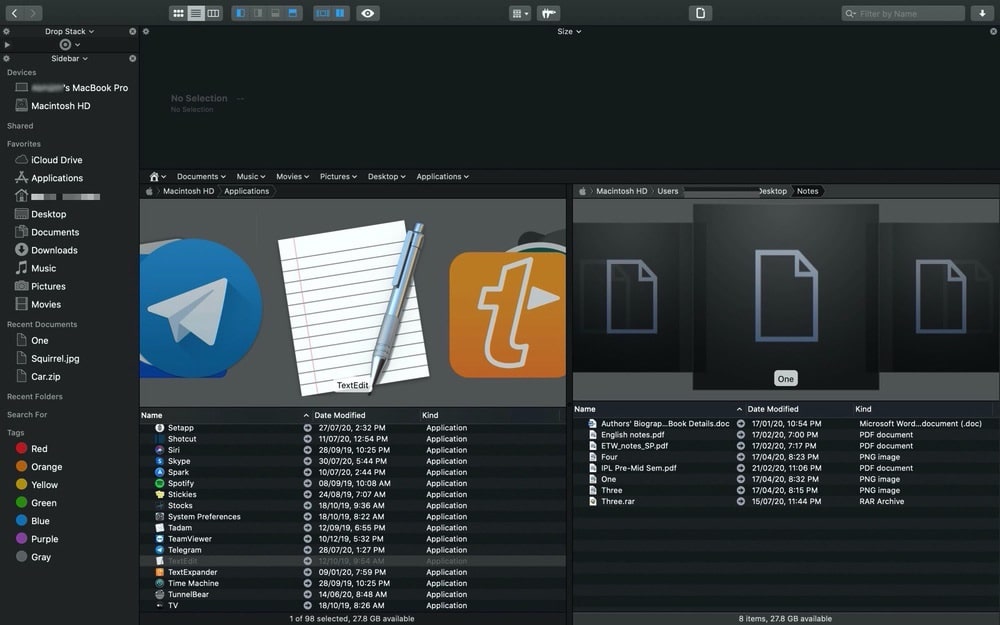This screenshot has width=1000, height=625.
Task: Switch to list view mode
Action: pos(196,13)
